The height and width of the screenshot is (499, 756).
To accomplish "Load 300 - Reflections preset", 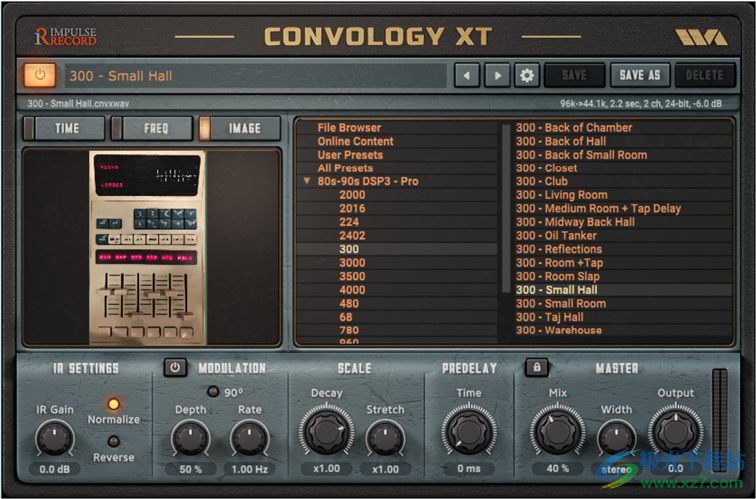I will (x=559, y=249).
